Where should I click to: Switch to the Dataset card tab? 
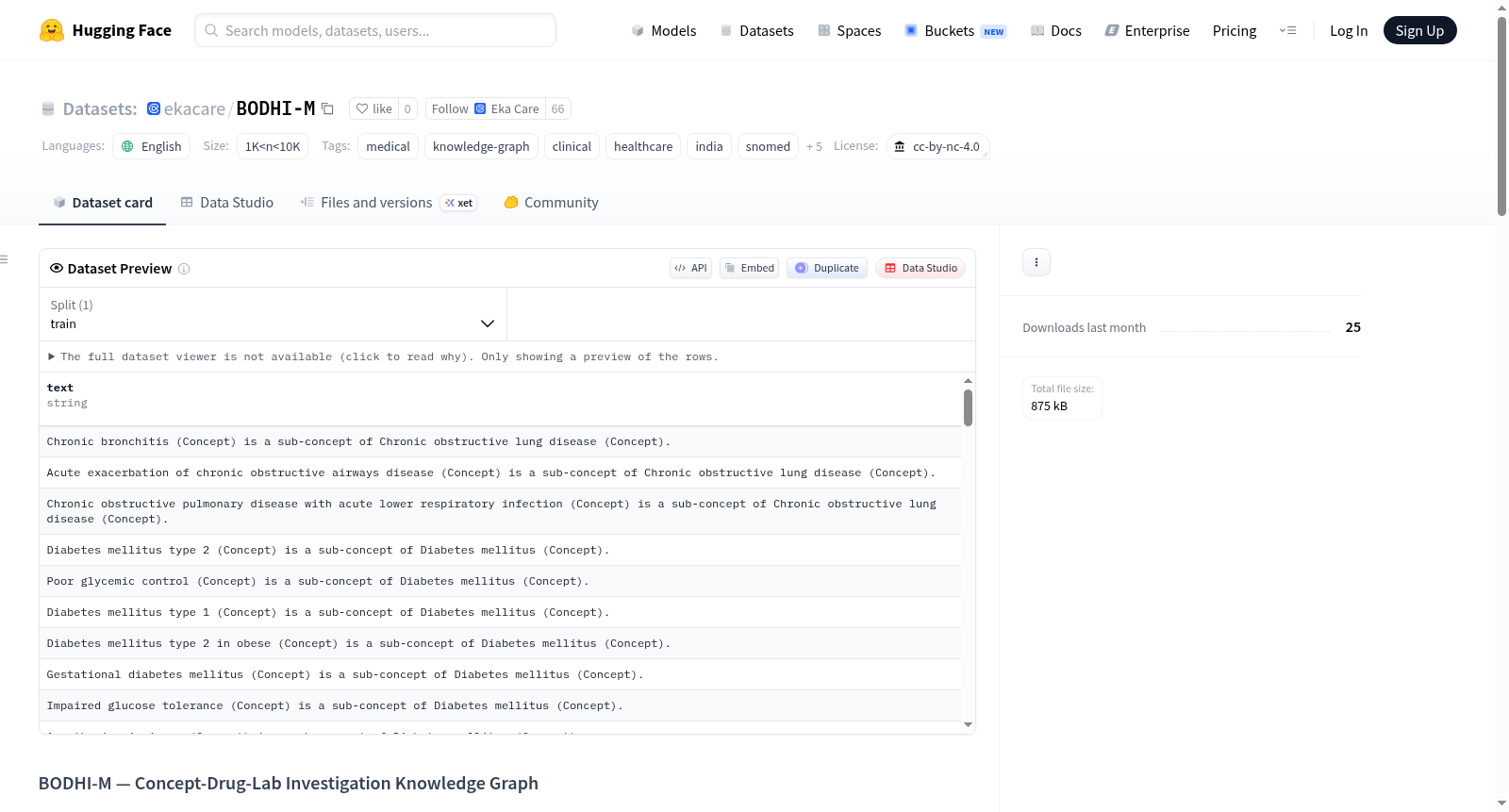coord(102,203)
